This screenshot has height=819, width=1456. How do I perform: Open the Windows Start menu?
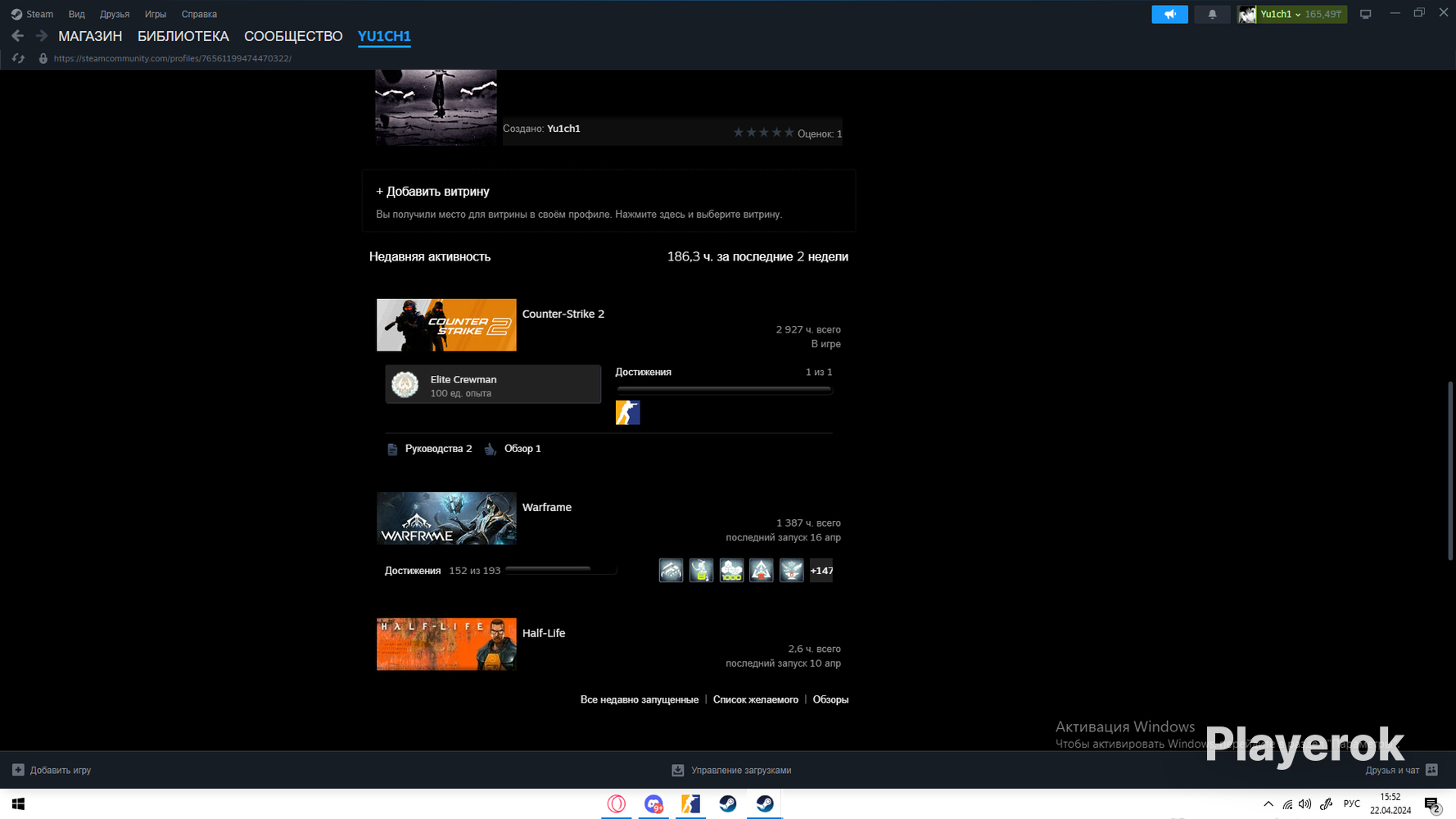[x=18, y=804]
